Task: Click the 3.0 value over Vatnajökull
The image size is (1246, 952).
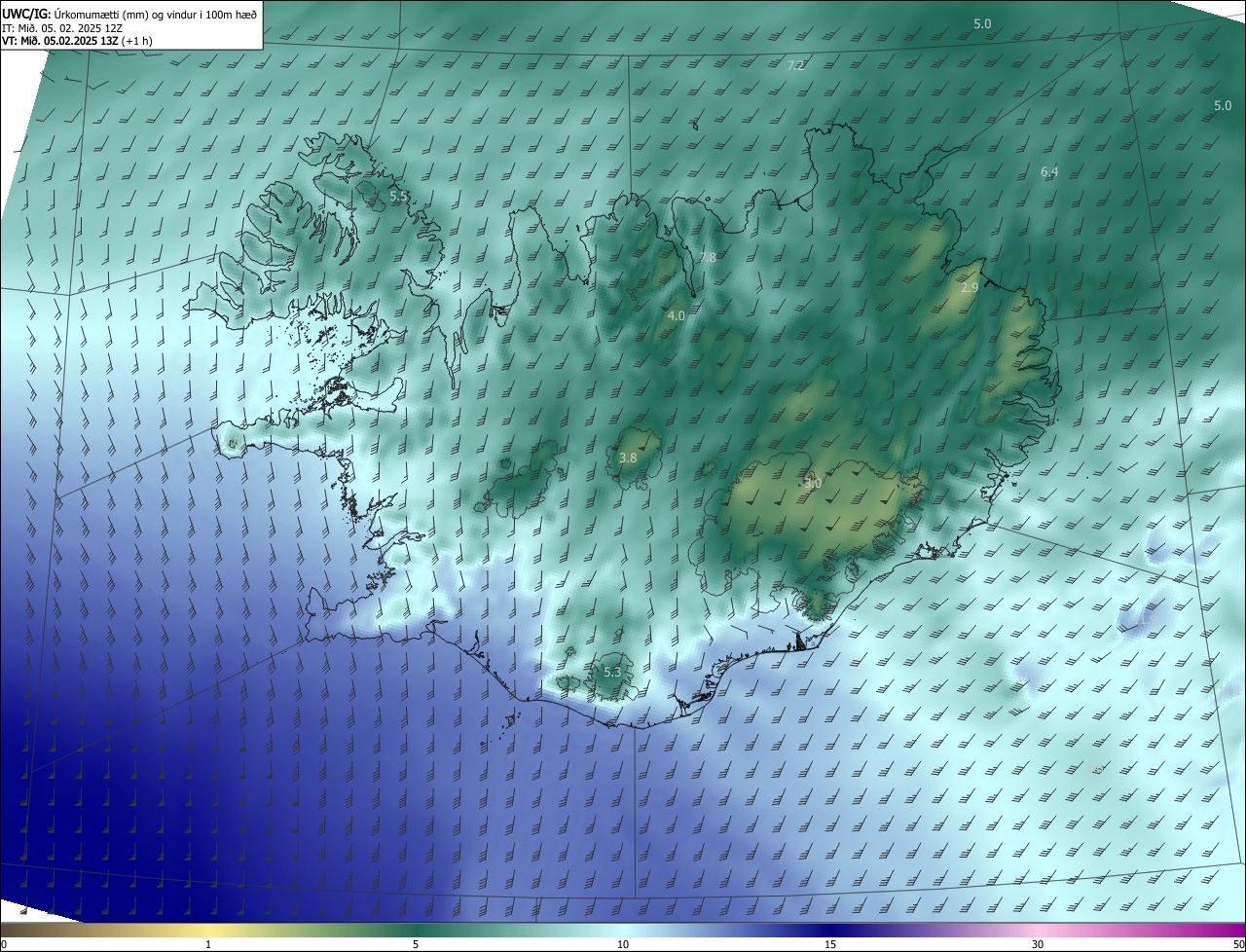Action: pyautogui.click(x=813, y=484)
